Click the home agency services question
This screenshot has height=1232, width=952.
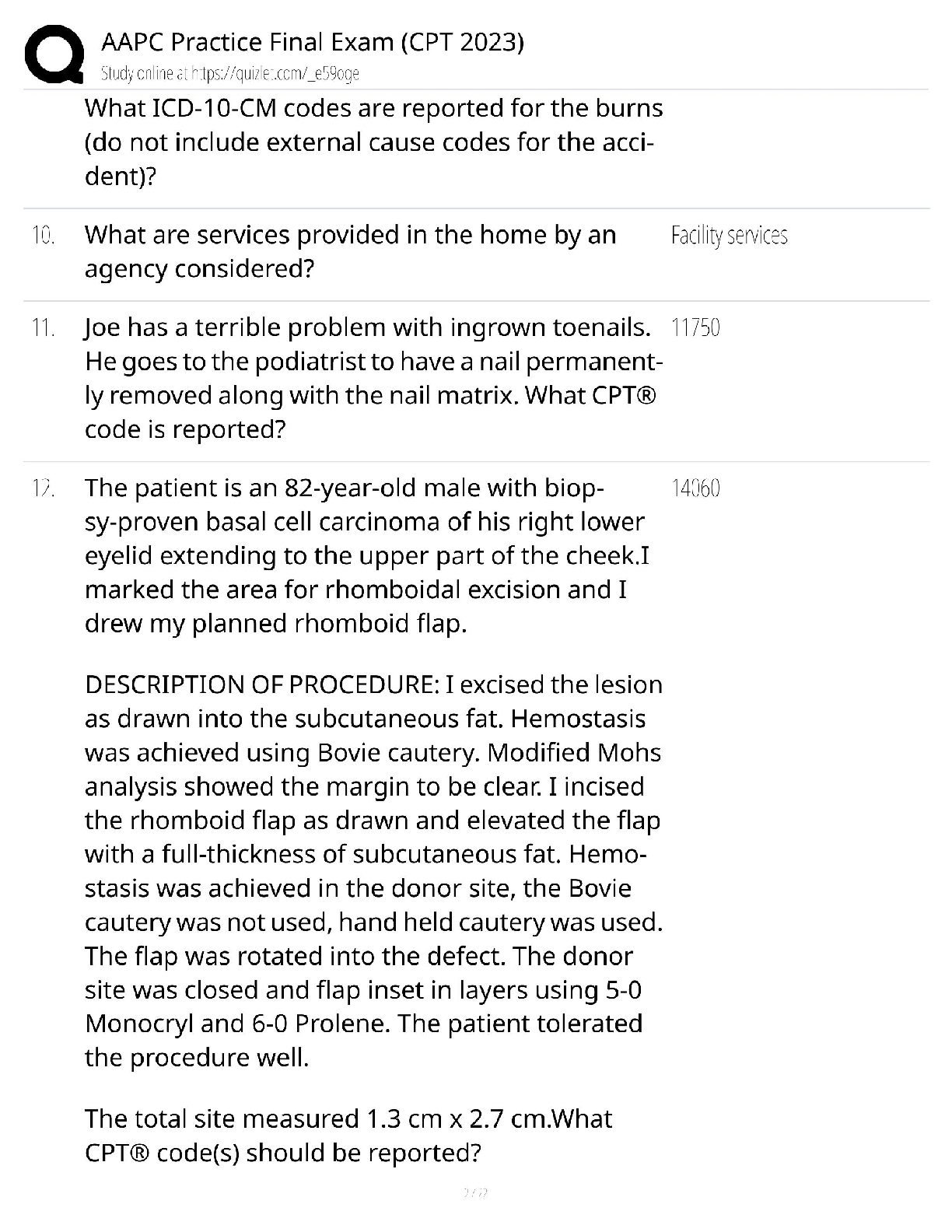coord(350,251)
